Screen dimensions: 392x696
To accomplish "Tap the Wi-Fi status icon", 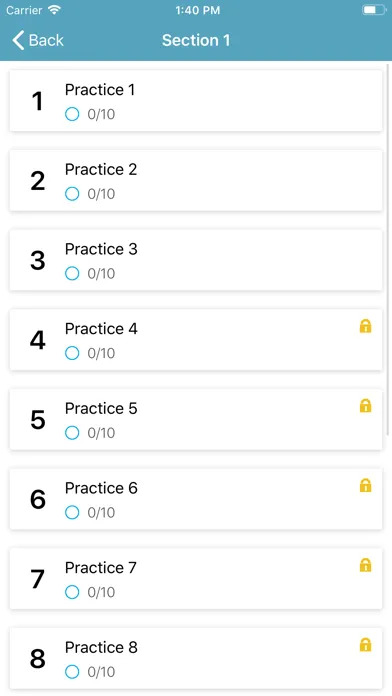I will coord(55,10).
